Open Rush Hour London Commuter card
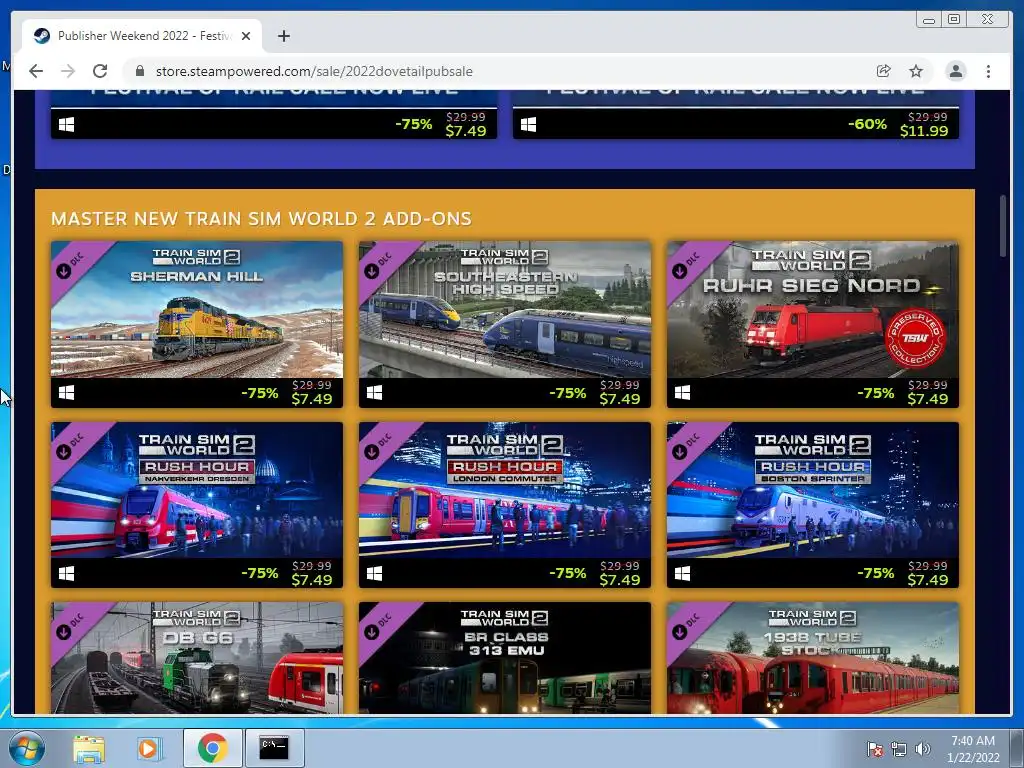This screenshot has height=768, width=1024. tap(505, 505)
